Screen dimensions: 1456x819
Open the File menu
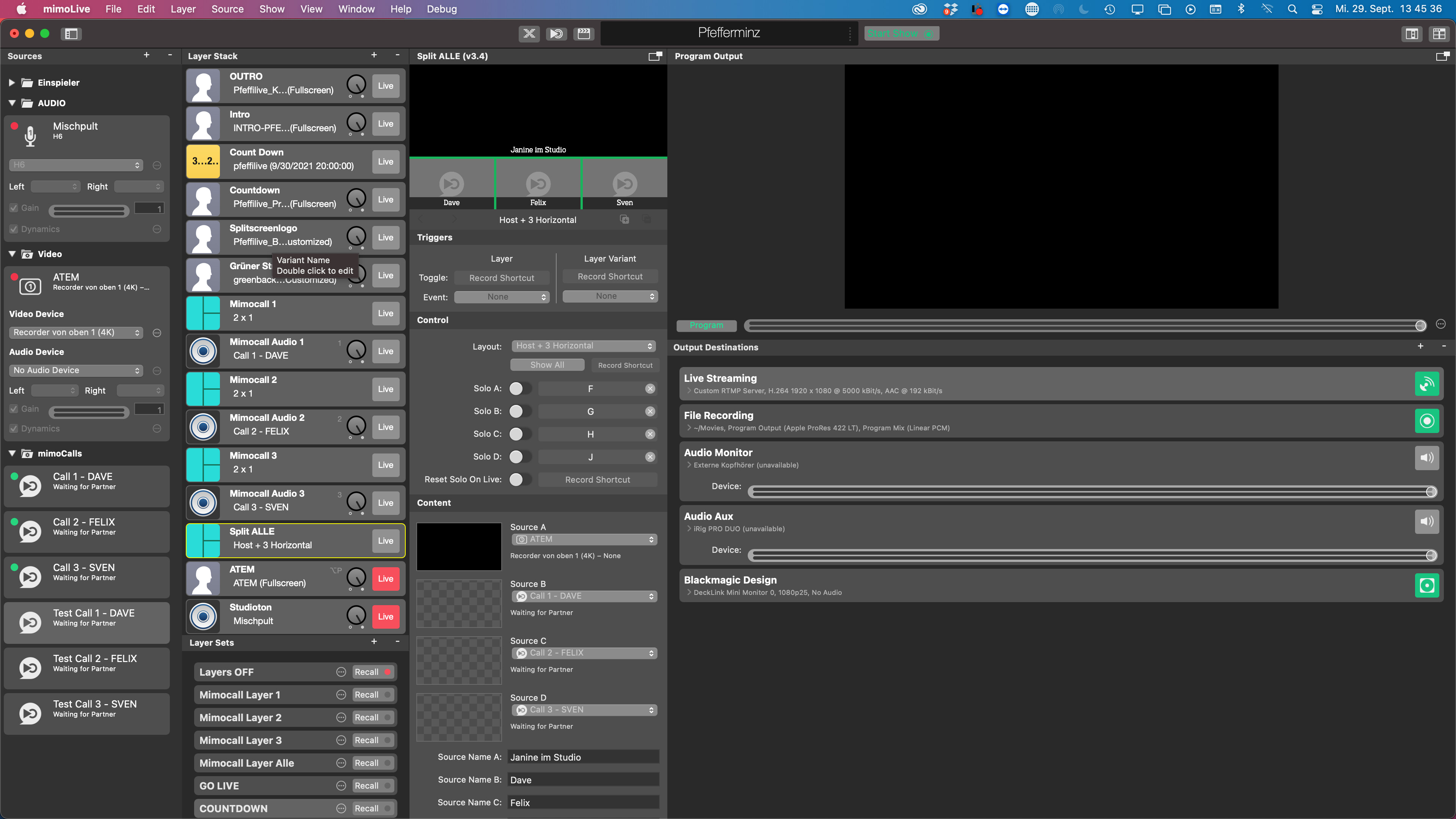pos(113,9)
